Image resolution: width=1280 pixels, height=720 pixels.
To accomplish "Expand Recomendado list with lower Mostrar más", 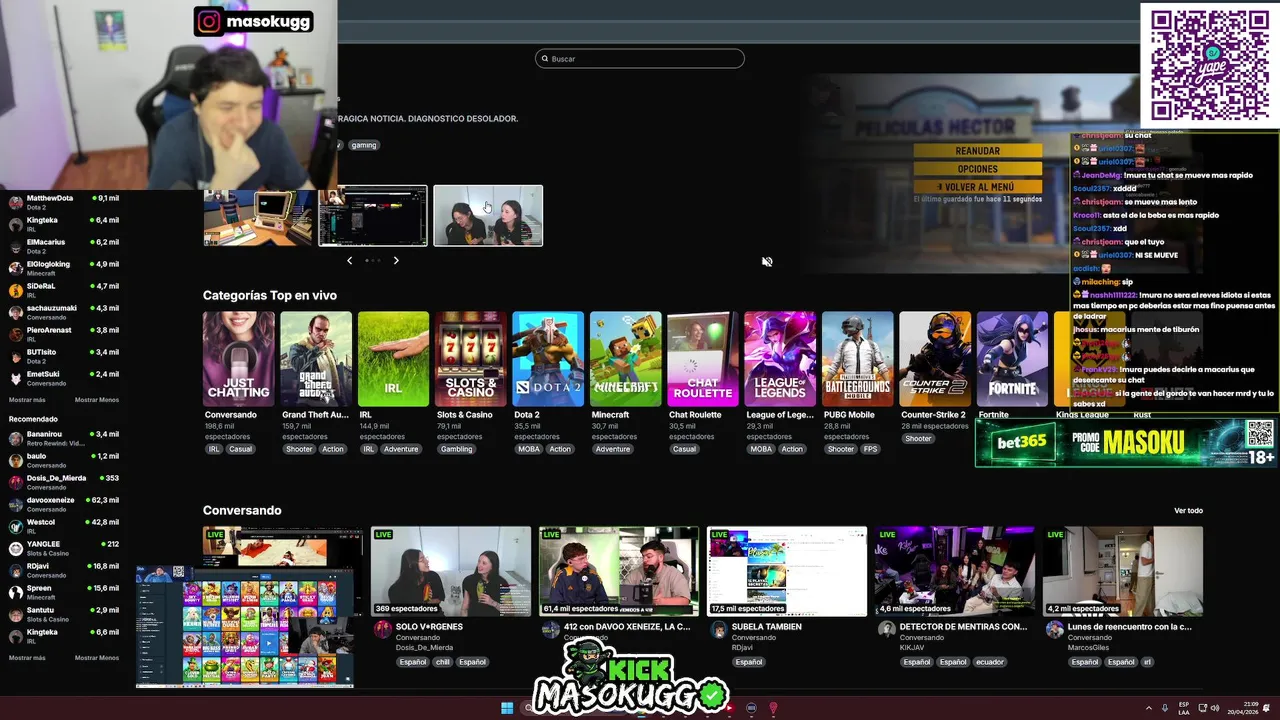I will 27,658.
